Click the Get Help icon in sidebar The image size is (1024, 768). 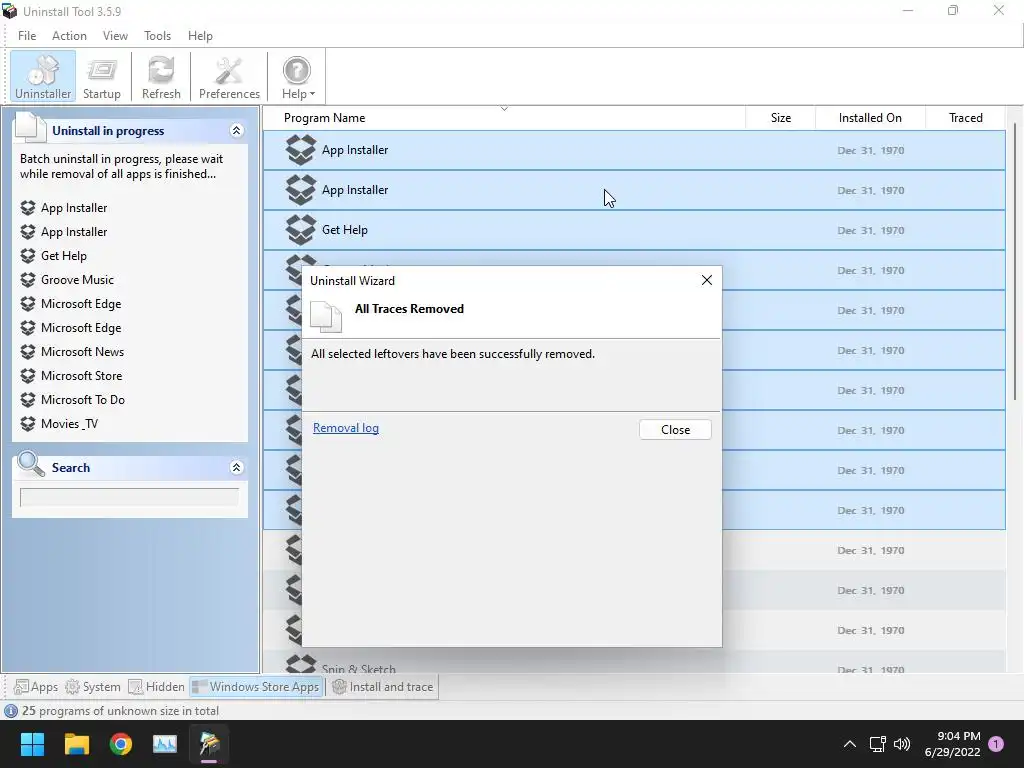click(x=27, y=255)
